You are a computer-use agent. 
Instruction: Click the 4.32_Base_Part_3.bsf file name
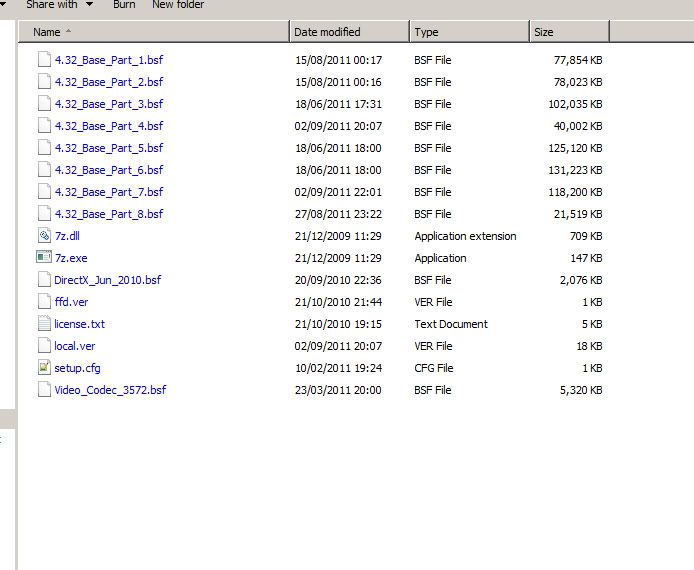(x=109, y=104)
